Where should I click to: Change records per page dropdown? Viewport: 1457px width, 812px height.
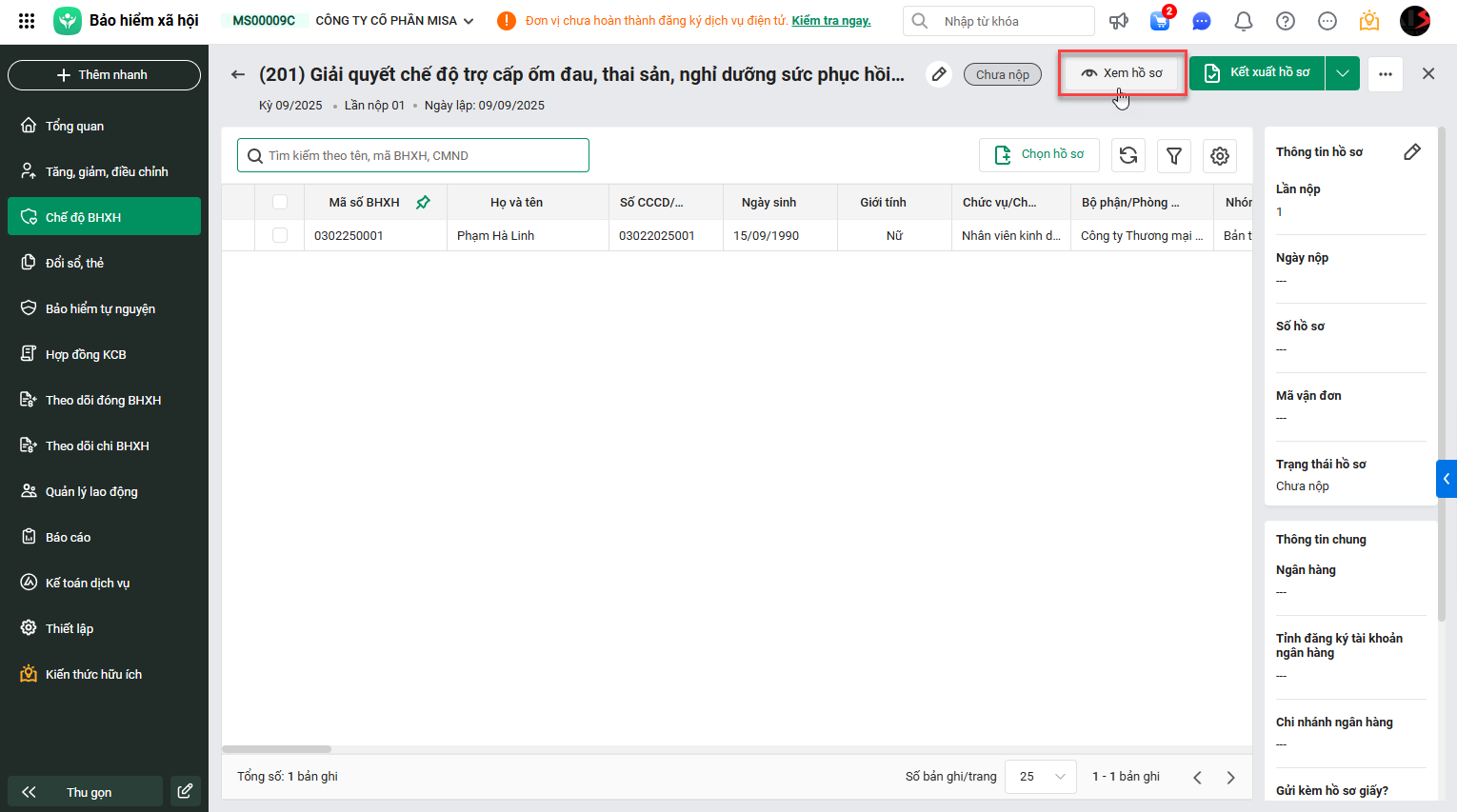pos(1041,777)
